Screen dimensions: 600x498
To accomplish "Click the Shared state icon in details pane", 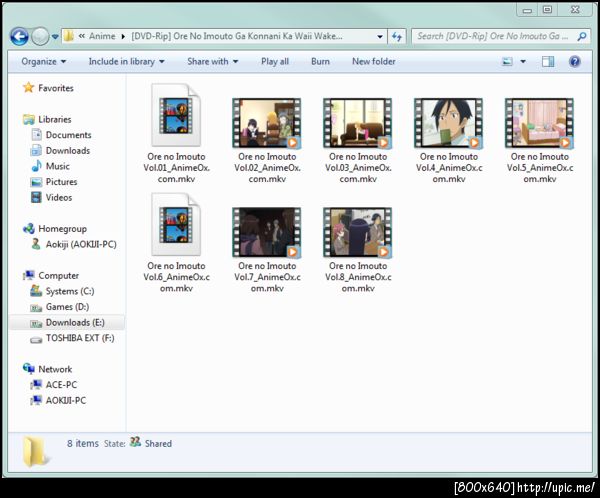I will coord(135,442).
